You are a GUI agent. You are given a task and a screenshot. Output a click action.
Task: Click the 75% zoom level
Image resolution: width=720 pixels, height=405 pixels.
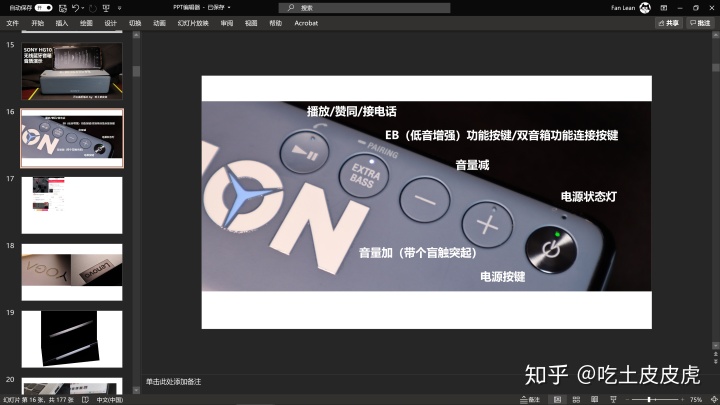click(x=696, y=399)
